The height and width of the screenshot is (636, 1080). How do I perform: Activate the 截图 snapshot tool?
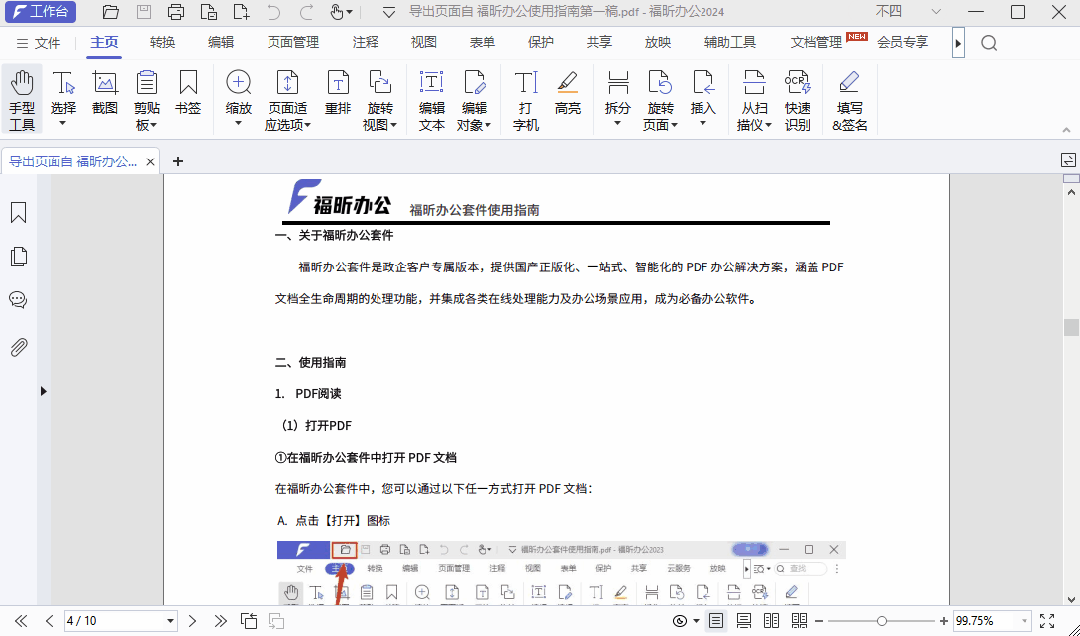coord(105,98)
